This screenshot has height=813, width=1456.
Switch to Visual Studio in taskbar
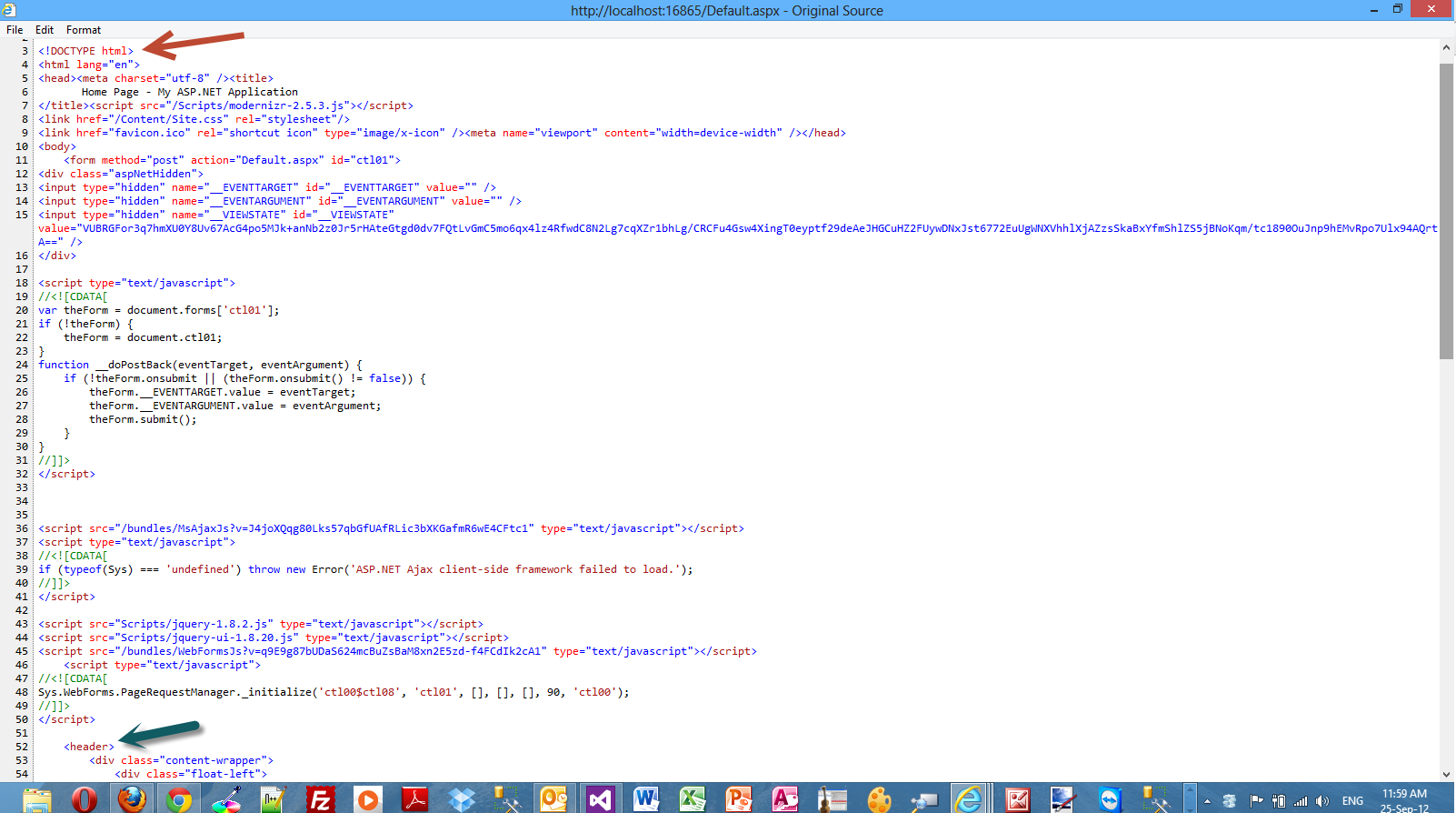600,799
